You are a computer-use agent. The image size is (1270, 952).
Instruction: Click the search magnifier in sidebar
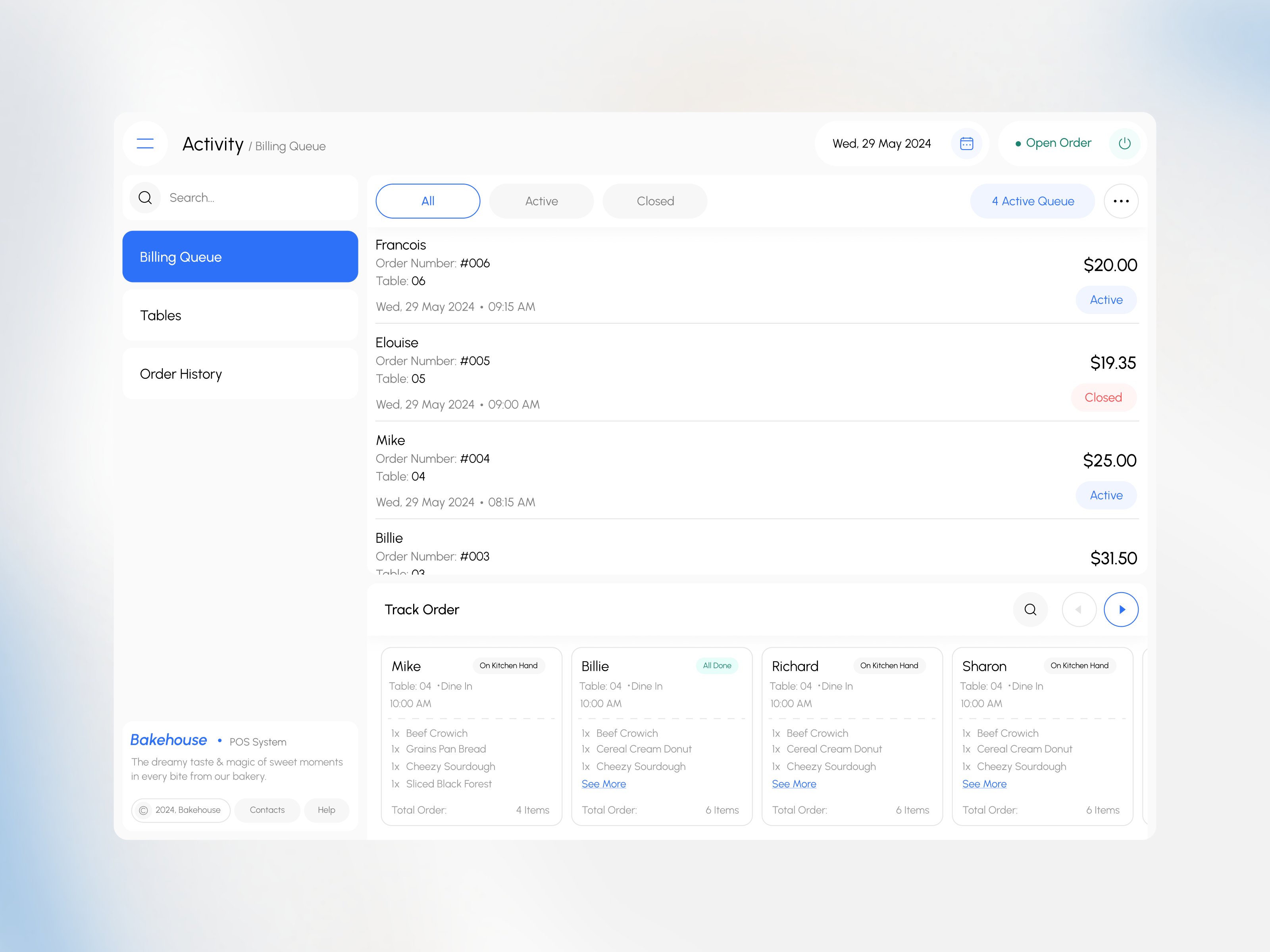coord(145,198)
